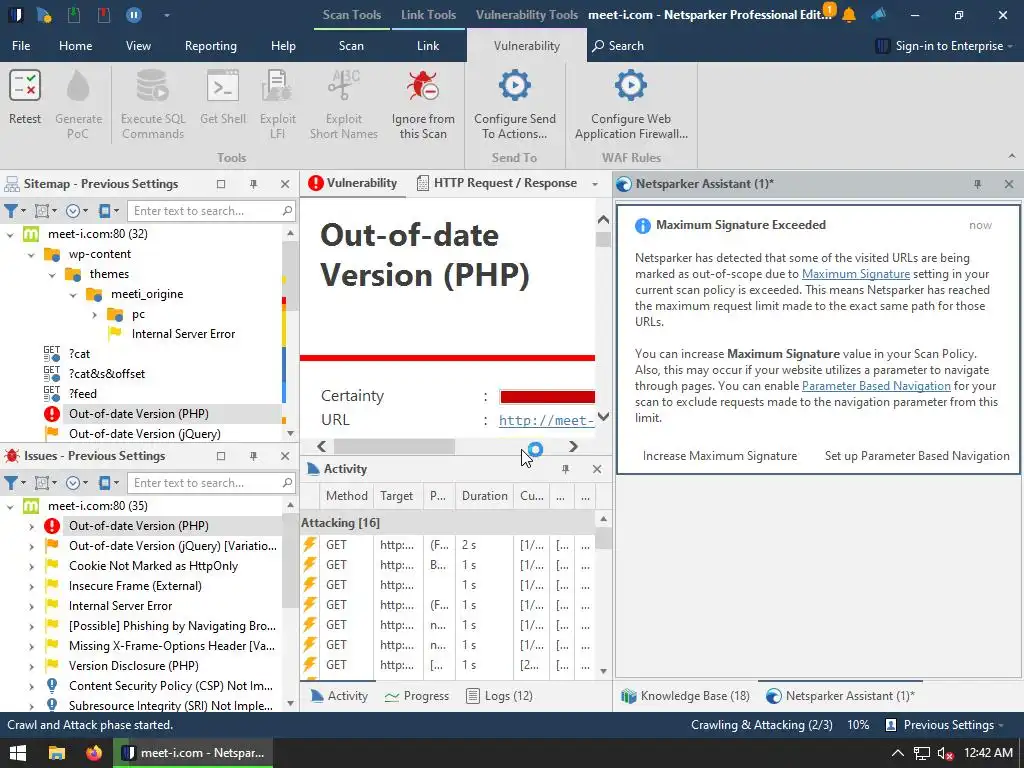Open Sitemap view mode dropdown

pos(108,211)
